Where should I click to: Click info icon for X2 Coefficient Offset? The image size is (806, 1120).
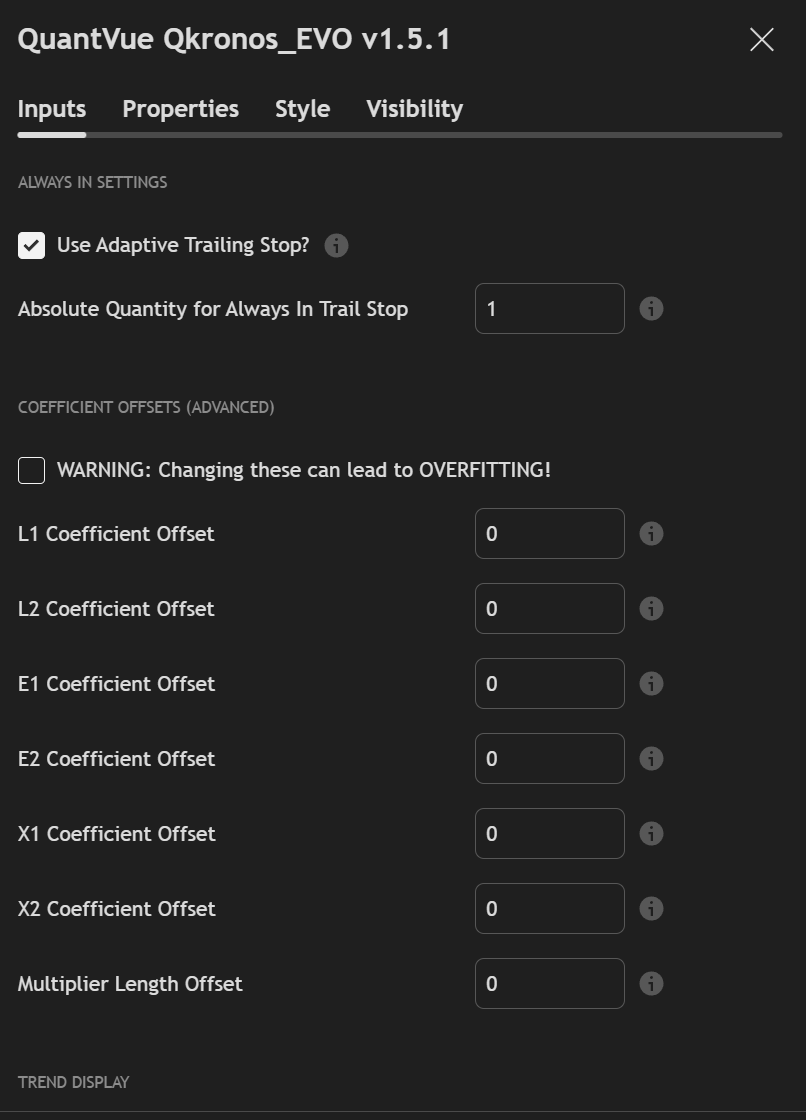[651, 909]
